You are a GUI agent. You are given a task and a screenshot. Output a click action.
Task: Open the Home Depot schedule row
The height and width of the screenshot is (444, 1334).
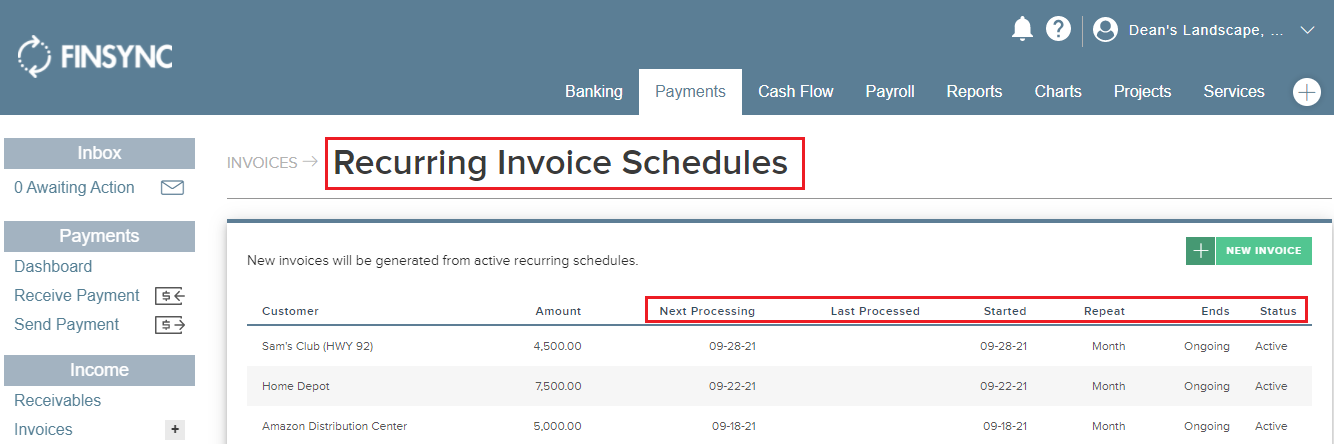tap(779, 386)
